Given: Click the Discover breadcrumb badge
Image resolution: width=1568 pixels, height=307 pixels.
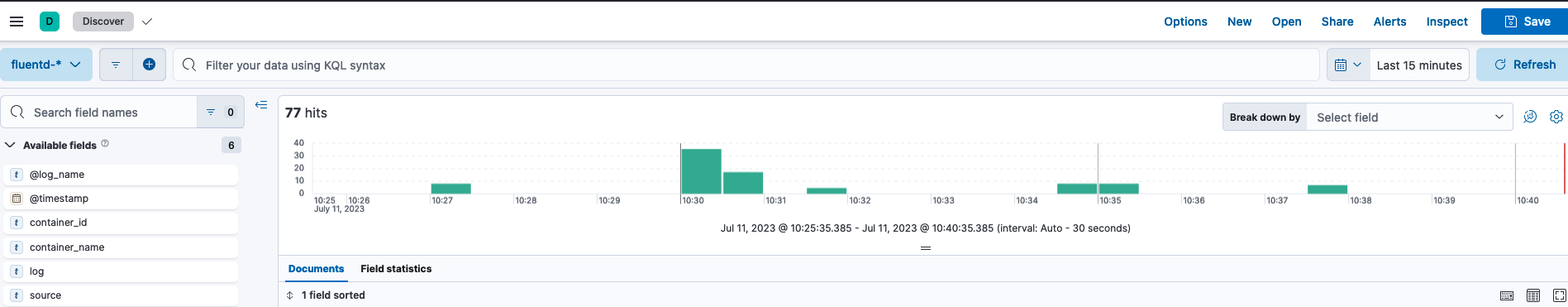Looking at the screenshot, I should tap(103, 22).
